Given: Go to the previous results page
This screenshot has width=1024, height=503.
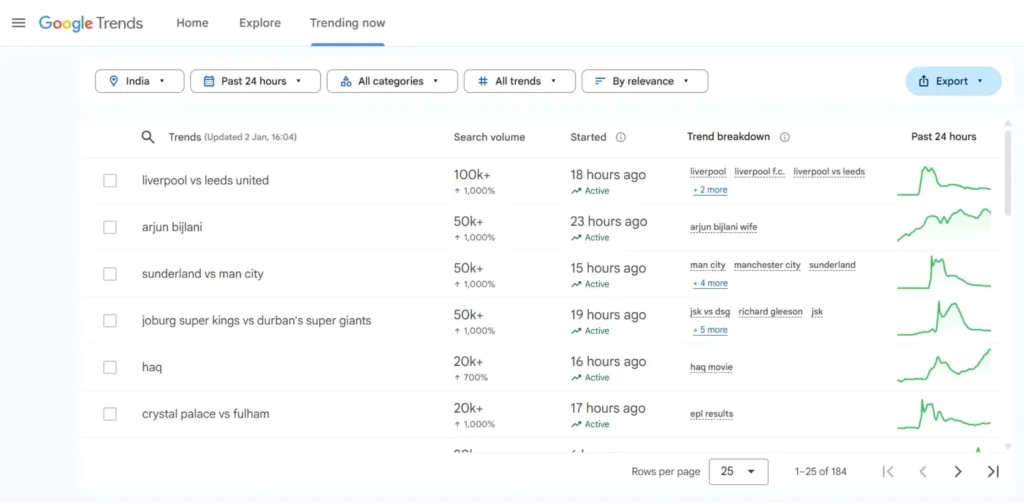Looking at the screenshot, I should coord(923,471).
